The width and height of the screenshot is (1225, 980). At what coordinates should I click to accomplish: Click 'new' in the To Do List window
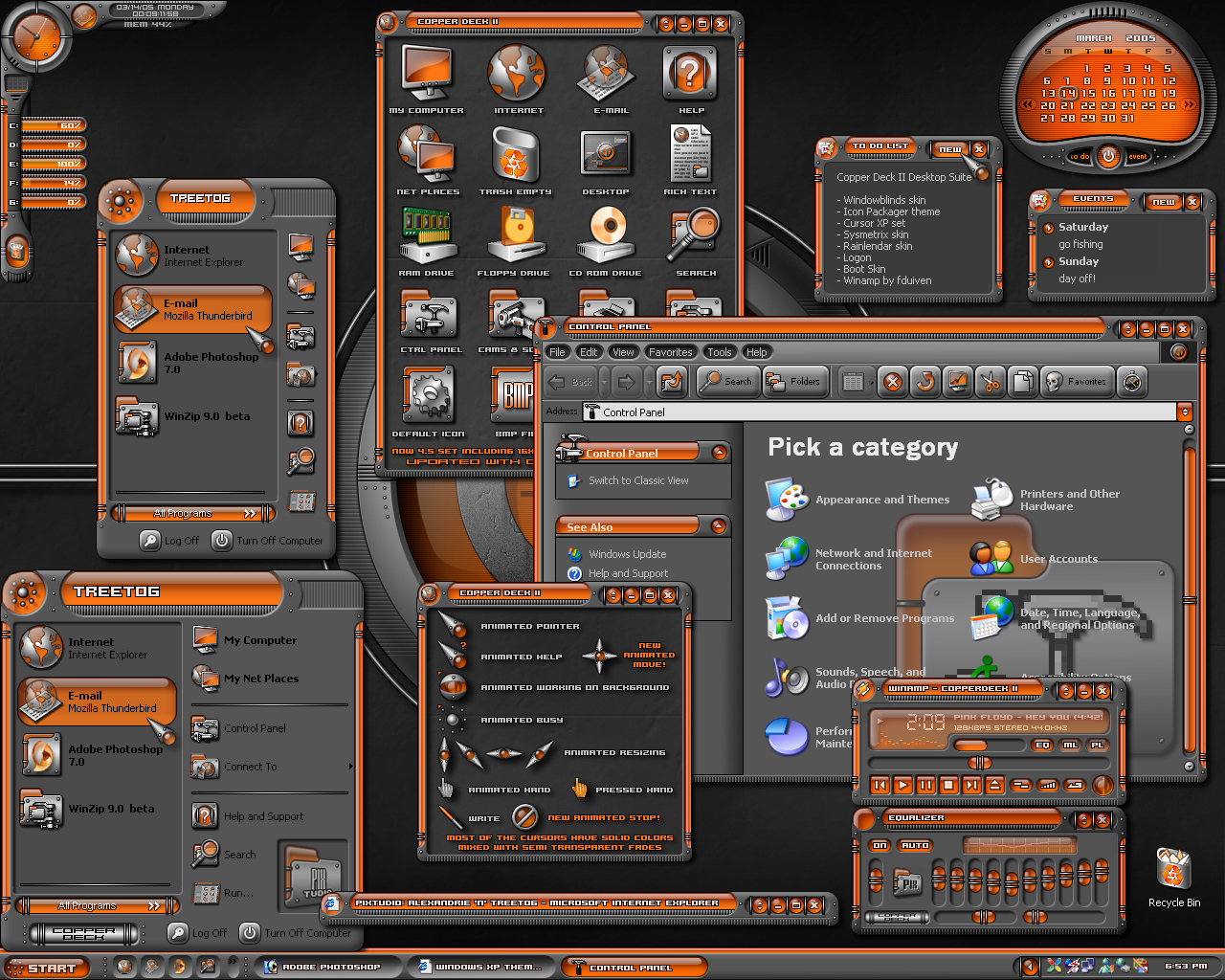[x=949, y=149]
